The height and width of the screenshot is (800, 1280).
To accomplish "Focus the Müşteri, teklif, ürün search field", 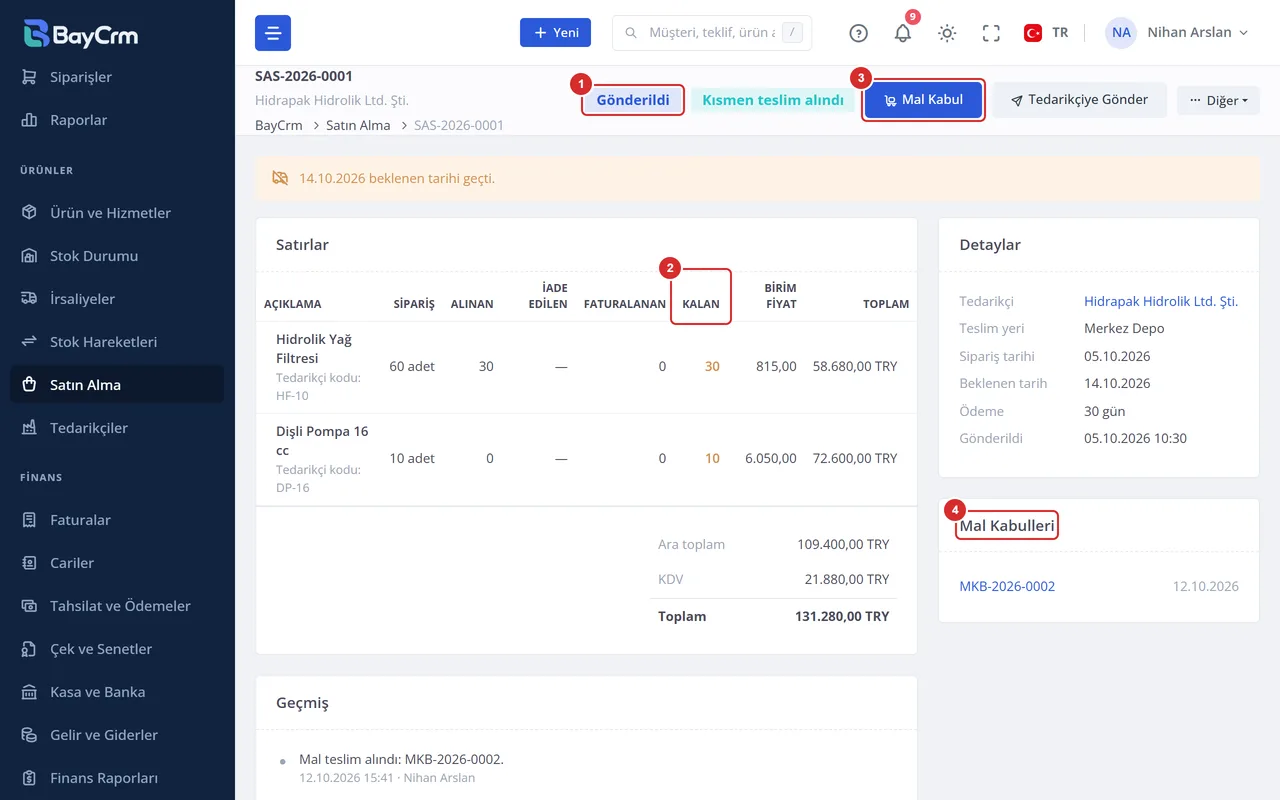I will [x=712, y=33].
